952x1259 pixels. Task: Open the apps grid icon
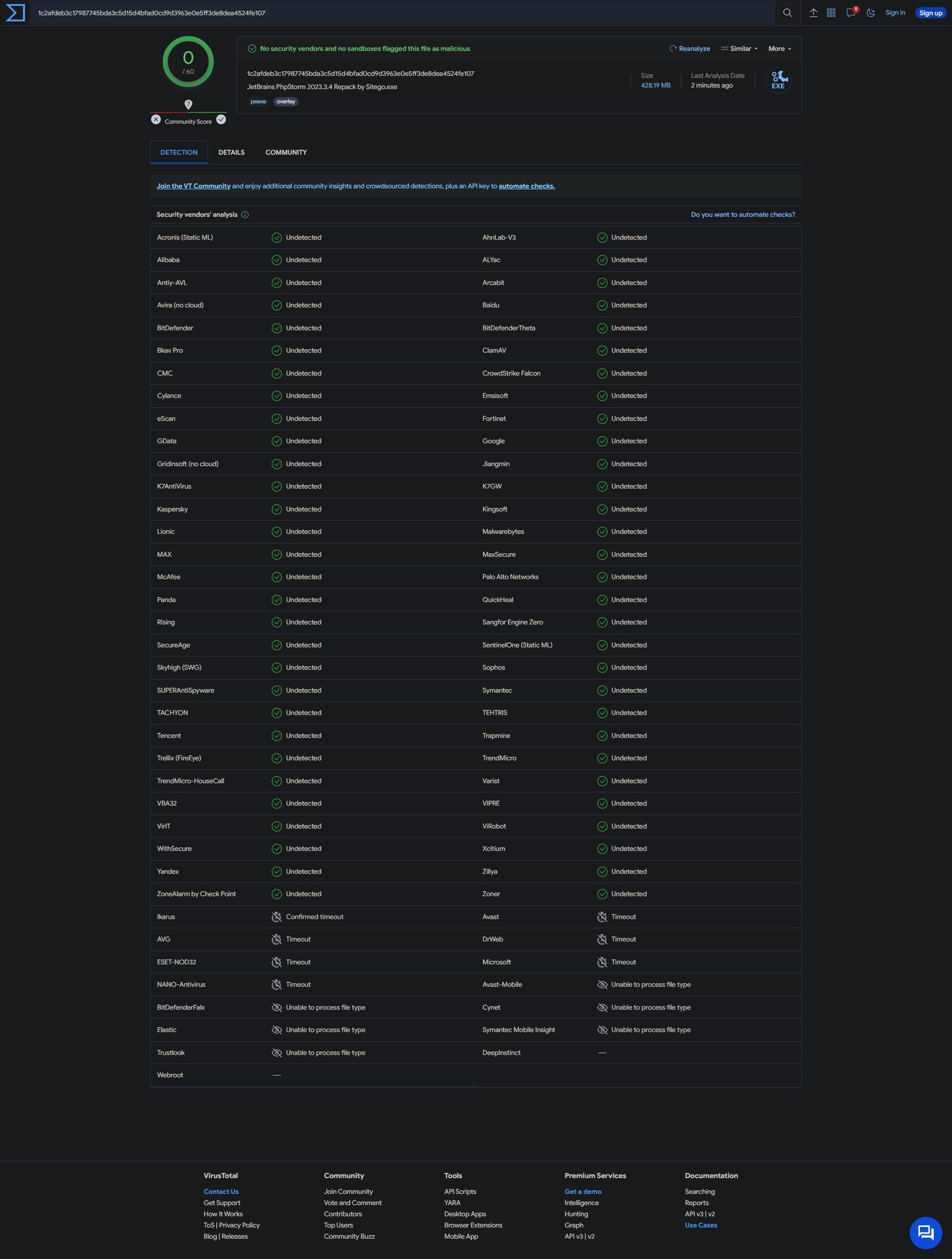(831, 13)
